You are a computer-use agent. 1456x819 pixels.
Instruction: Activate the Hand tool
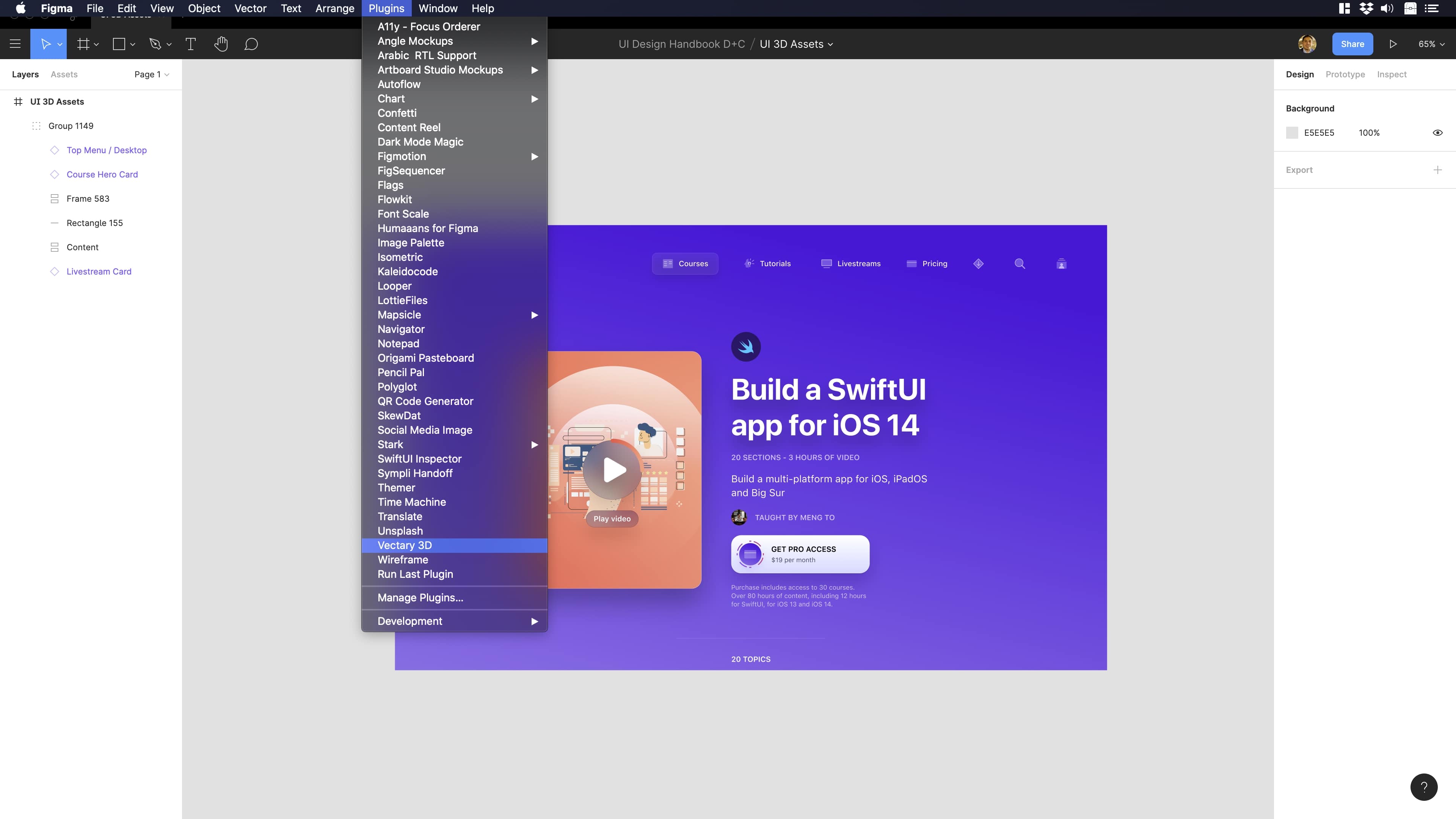(221, 44)
